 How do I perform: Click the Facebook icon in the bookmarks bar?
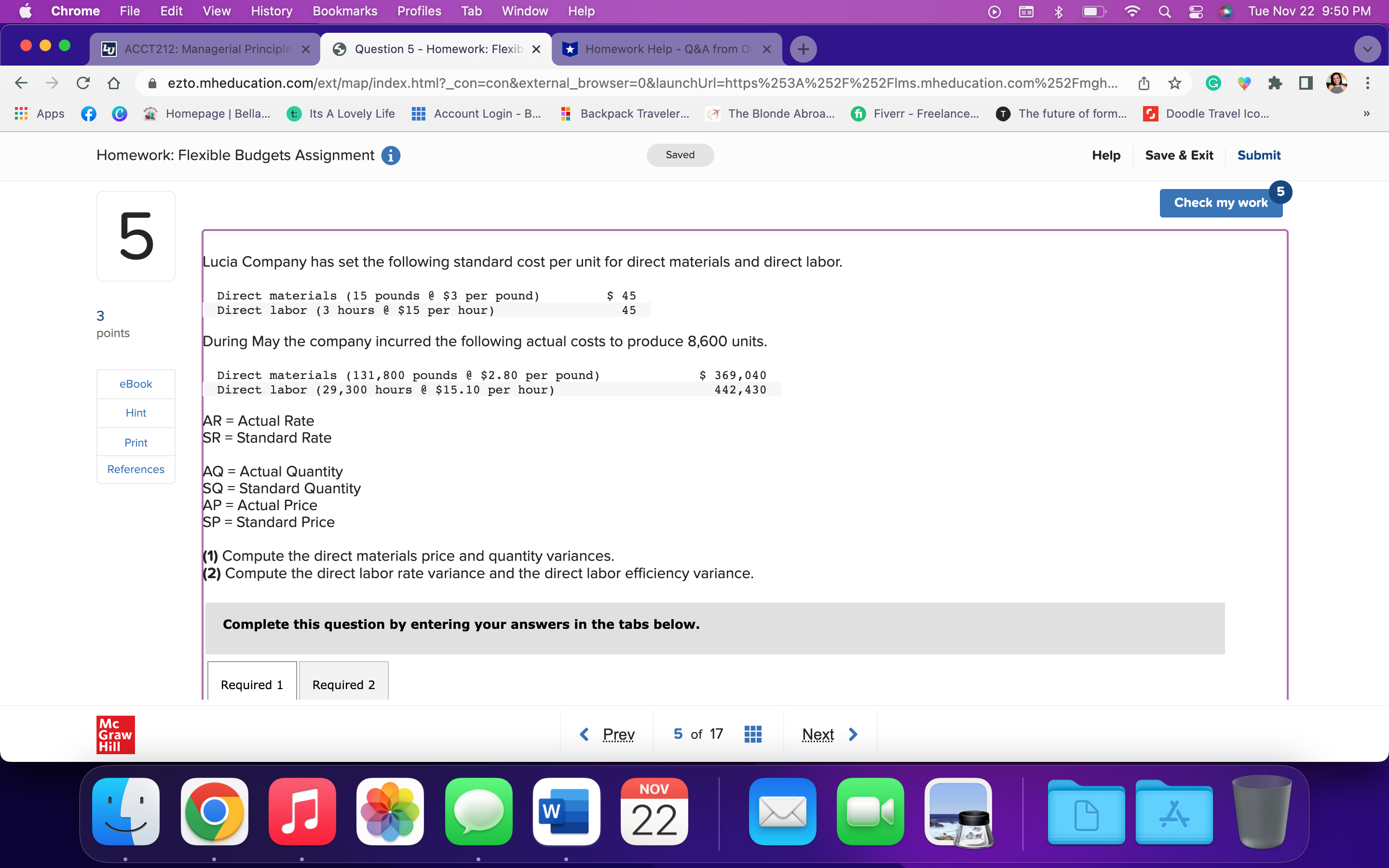[x=89, y=114]
